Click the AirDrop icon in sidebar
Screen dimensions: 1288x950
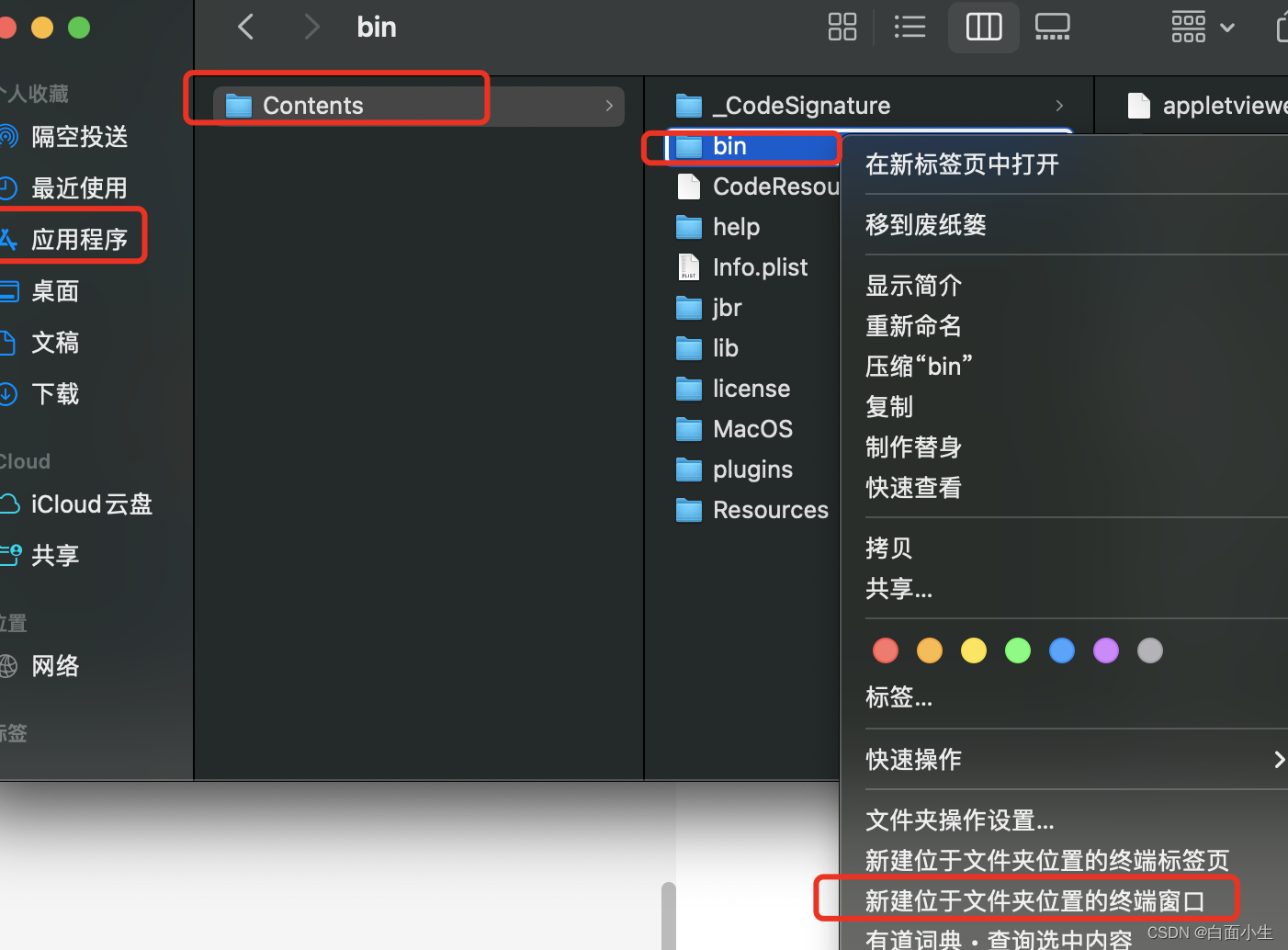7,137
